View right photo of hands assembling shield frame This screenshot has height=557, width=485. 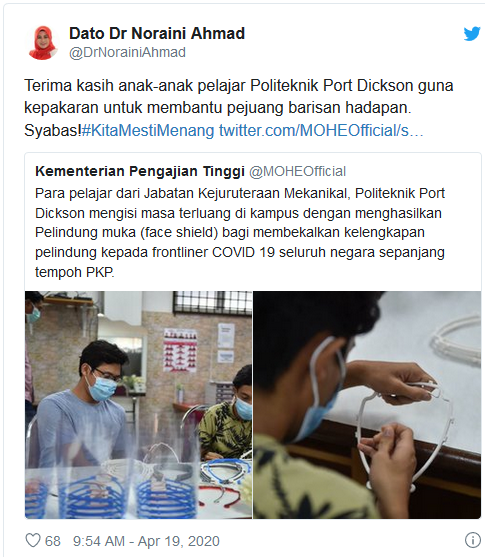(x=367, y=405)
